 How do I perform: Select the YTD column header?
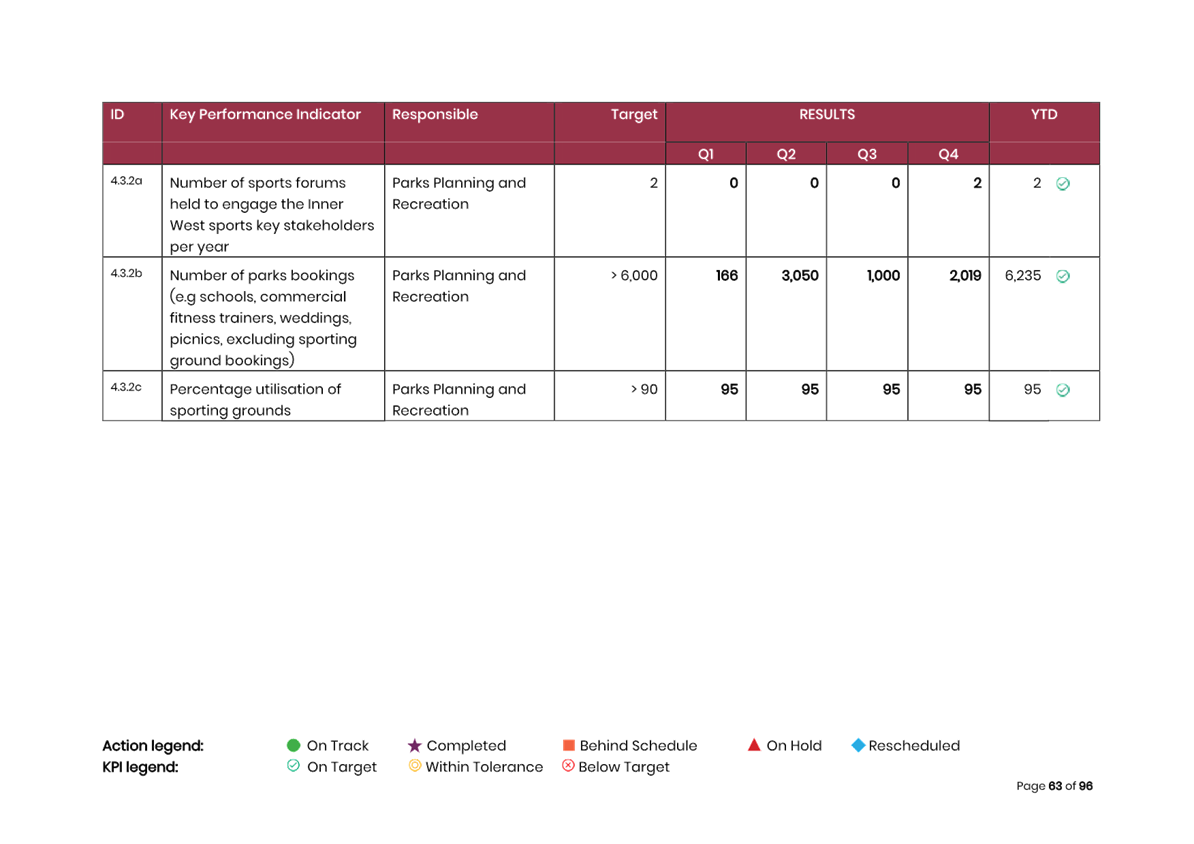click(1044, 114)
